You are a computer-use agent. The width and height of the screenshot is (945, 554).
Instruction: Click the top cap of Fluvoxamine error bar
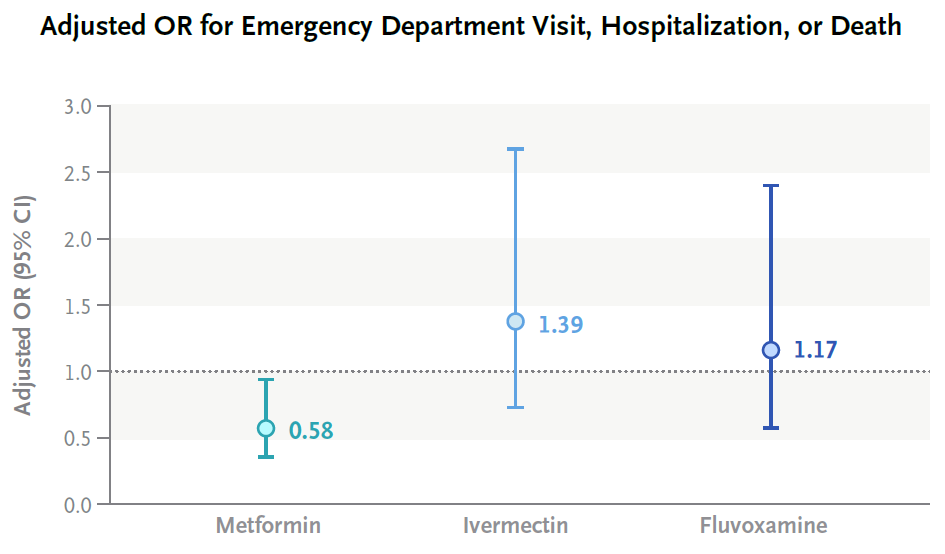click(x=771, y=186)
